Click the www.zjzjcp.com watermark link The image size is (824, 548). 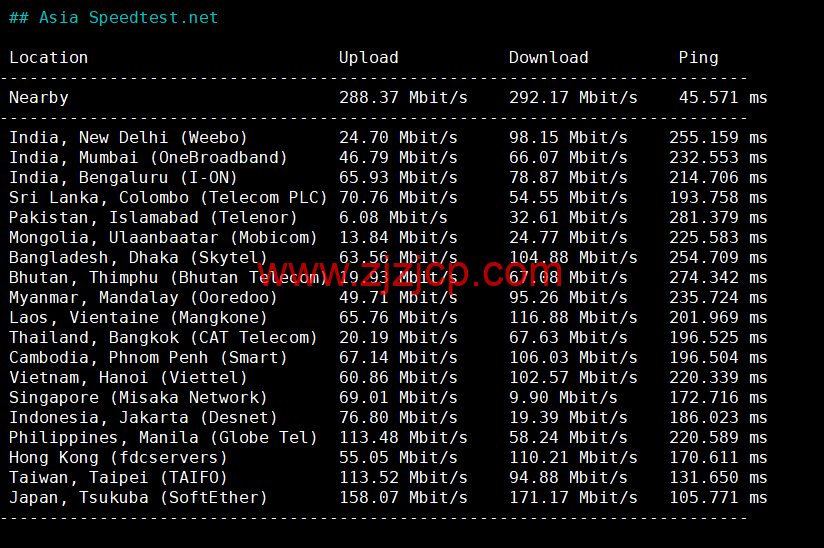(x=409, y=274)
